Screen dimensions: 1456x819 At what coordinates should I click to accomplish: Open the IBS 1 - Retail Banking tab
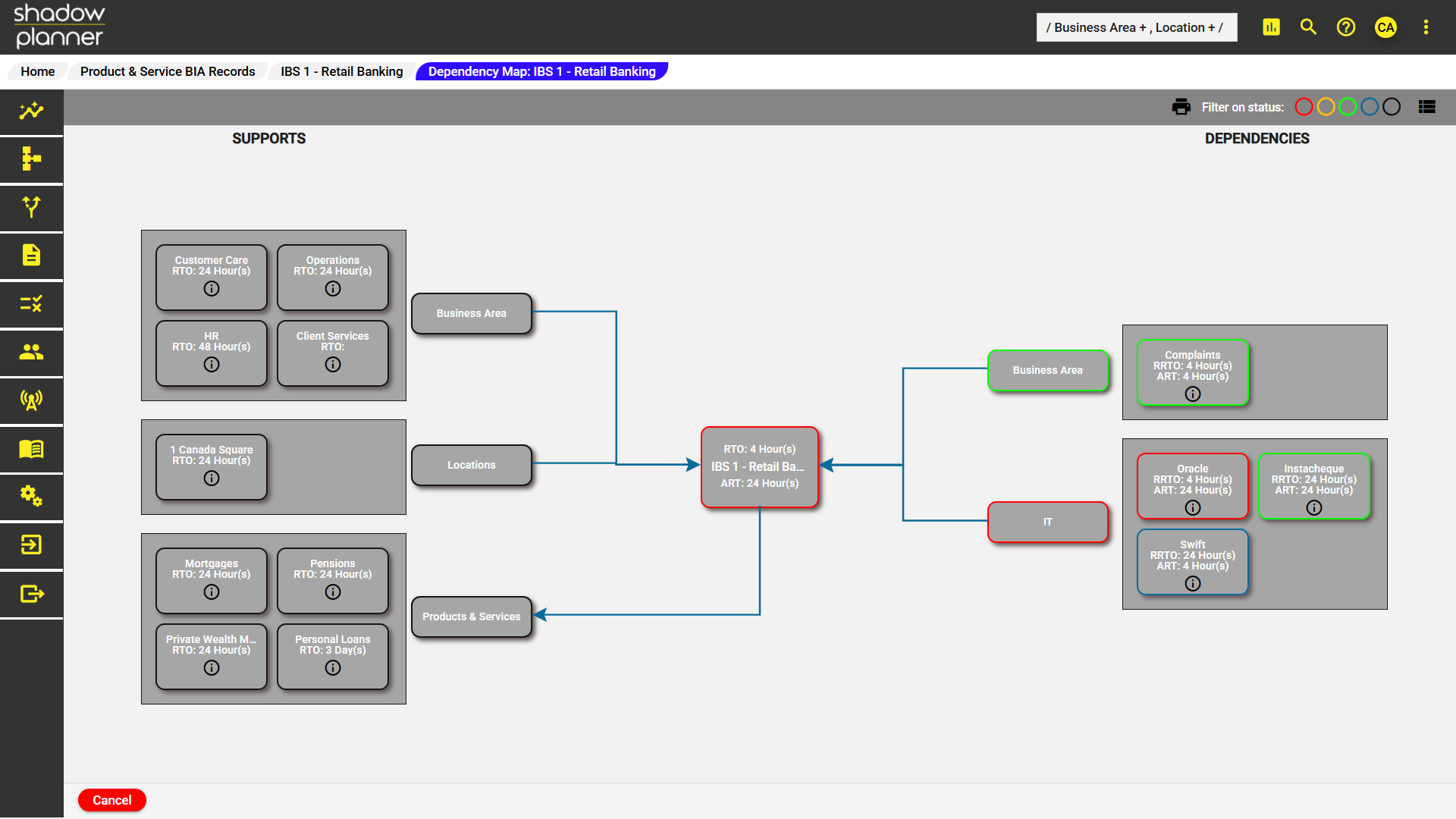coord(340,71)
